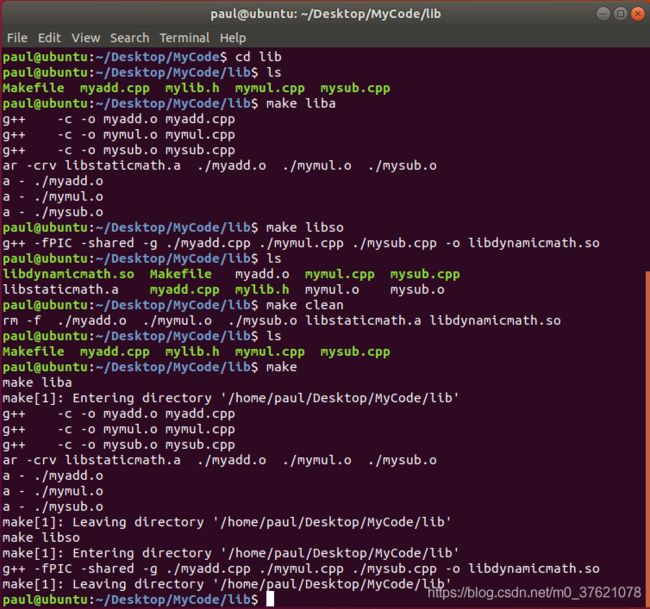The height and width of the screenshot is (609, 650).
Task: Minimize the terminal window
Action: coord(603,14)
